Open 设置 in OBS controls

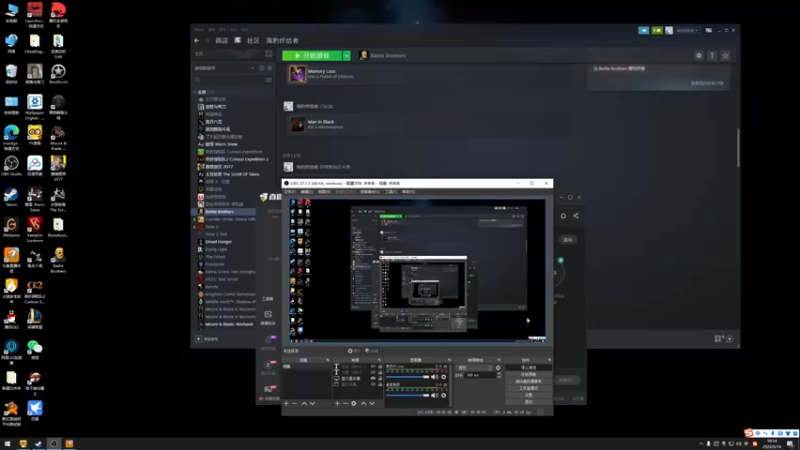click(x=529, y=395)
